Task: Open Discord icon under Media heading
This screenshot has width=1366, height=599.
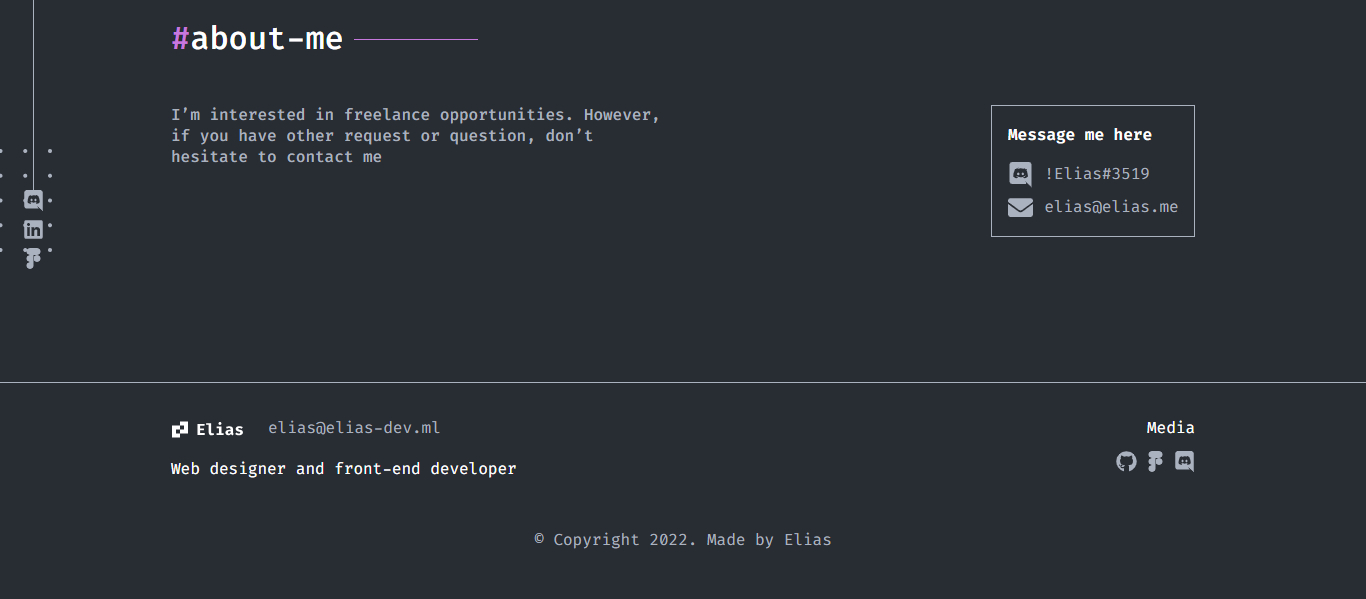Action: [x=1184, y=461]
